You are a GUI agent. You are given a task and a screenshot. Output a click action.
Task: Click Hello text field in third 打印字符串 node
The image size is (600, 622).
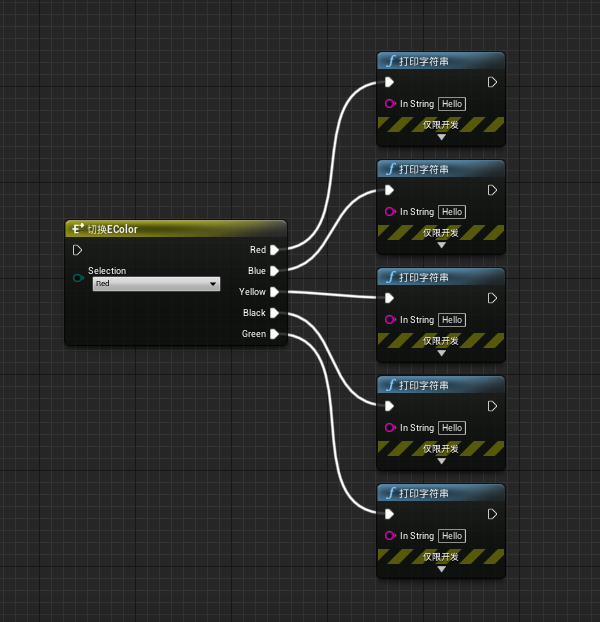[452, 320]
